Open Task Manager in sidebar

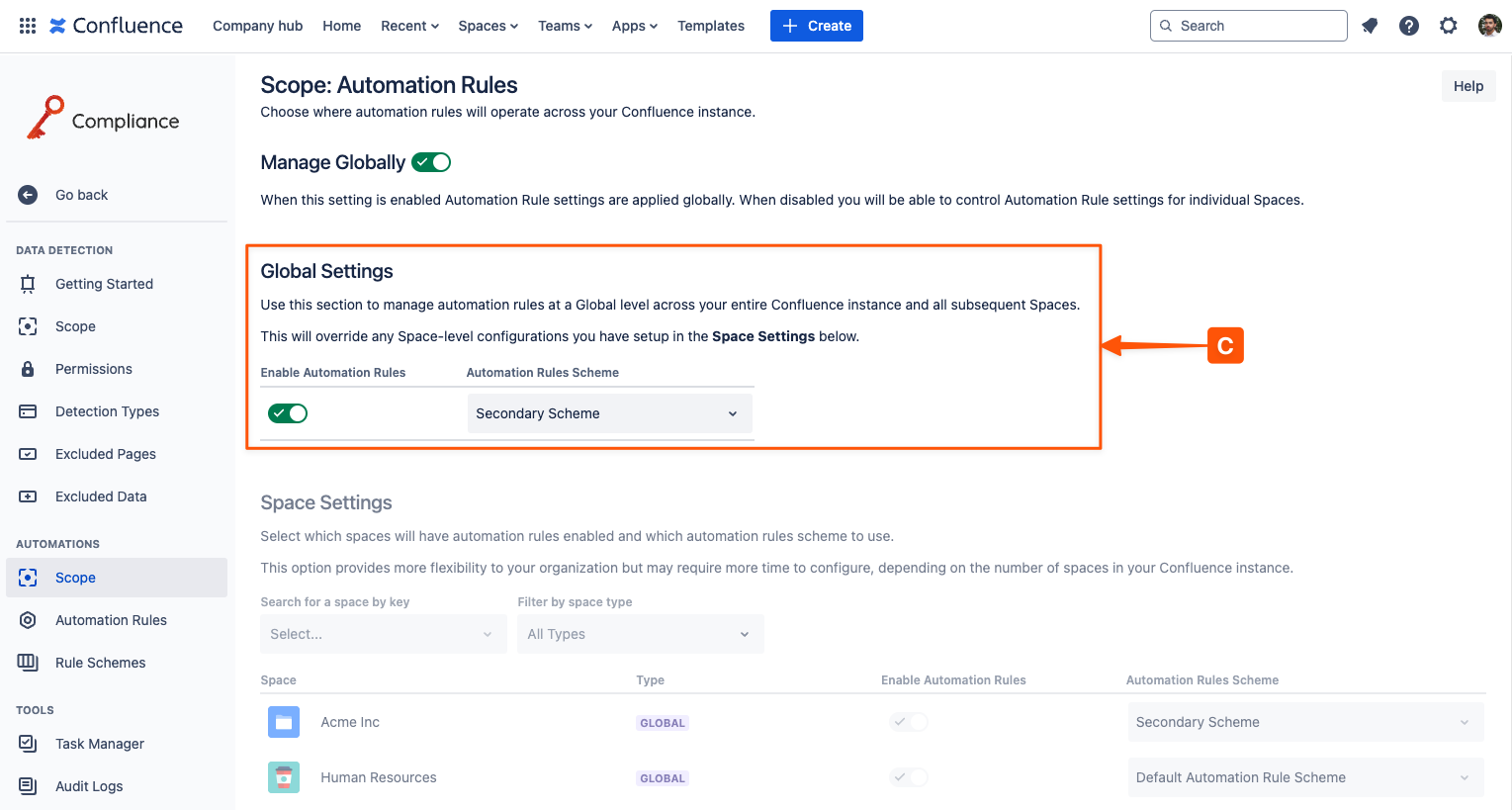pos(100,744)
